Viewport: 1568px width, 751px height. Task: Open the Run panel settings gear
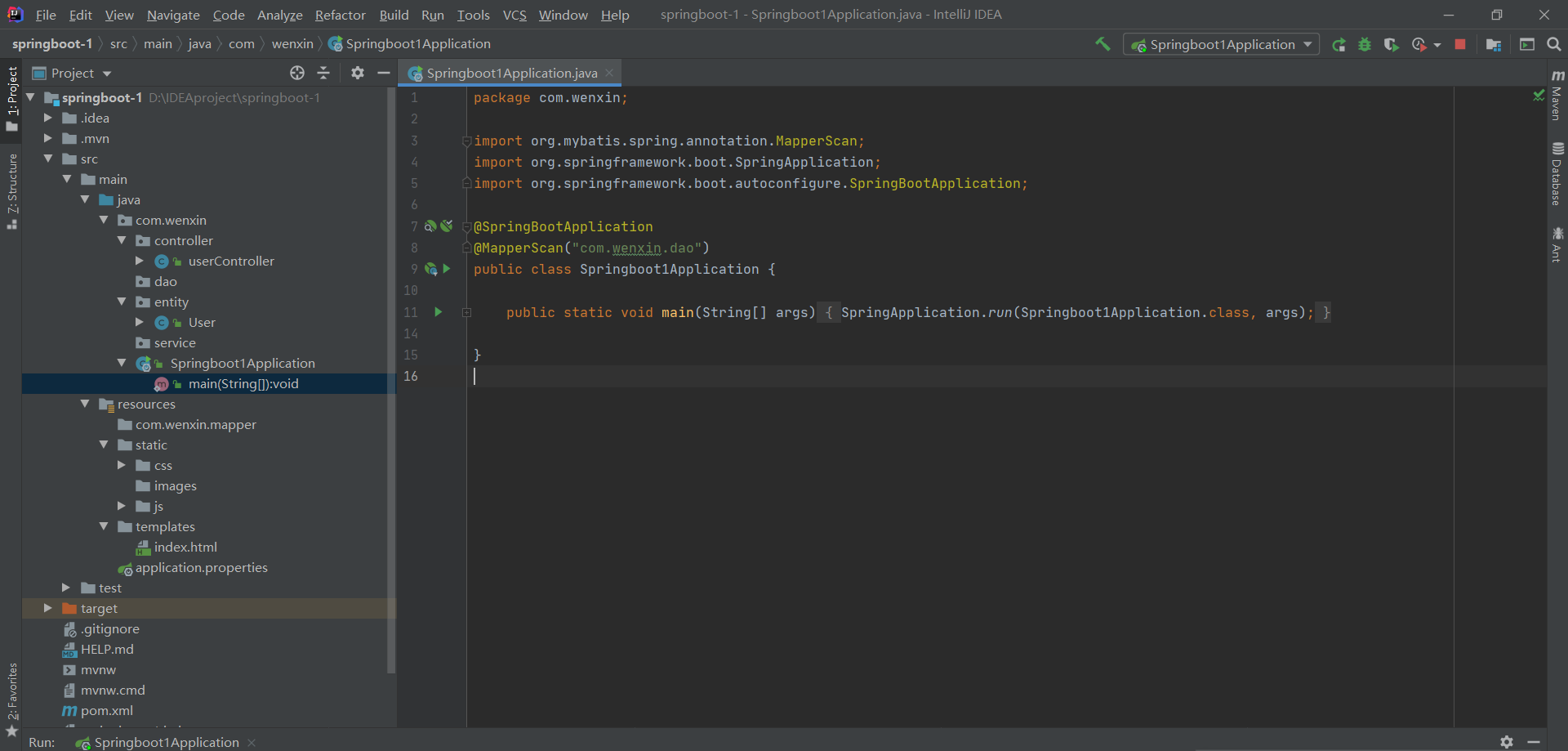coord(1507,741)
